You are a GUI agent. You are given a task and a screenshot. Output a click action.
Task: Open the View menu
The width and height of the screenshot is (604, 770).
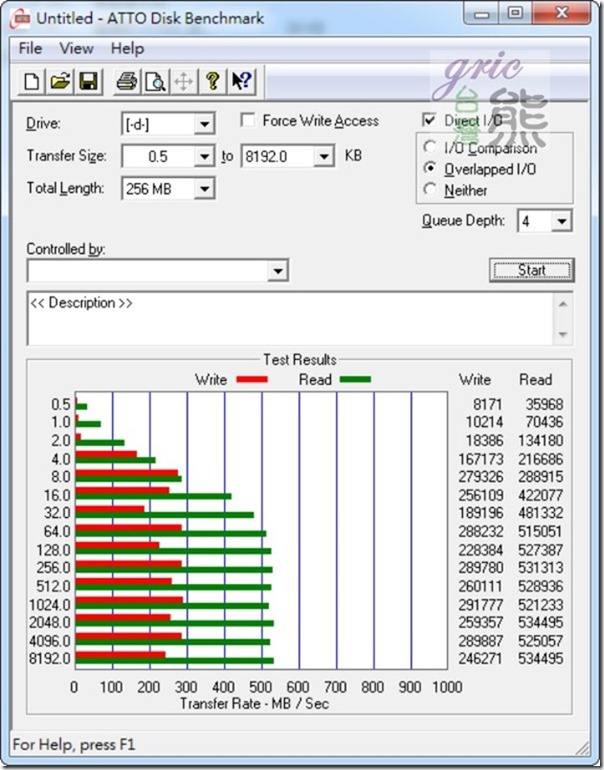pyautogui.click(x=76, y=49)
